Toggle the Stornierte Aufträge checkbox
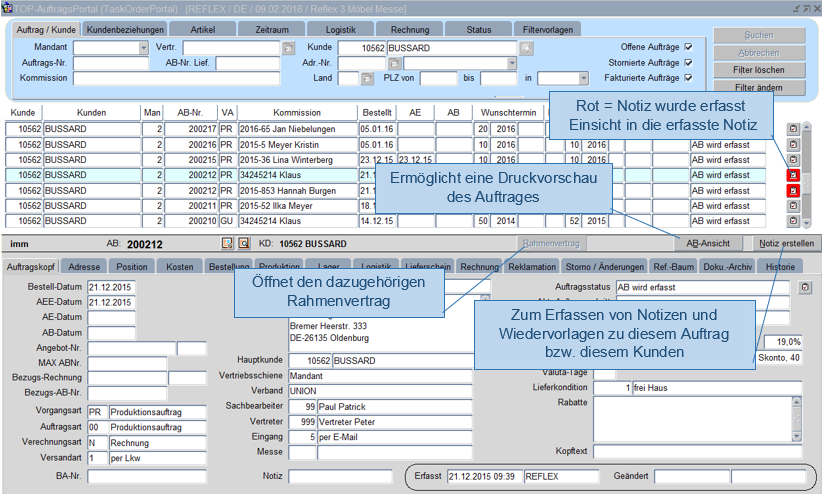824x494 pixels. coord(688,62)
